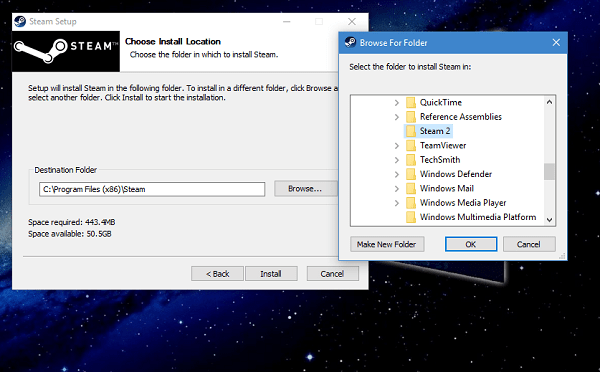Click the Steam icon in Browse For Folder title bar
Screen dimensions: 600x372
coord(350,42)
